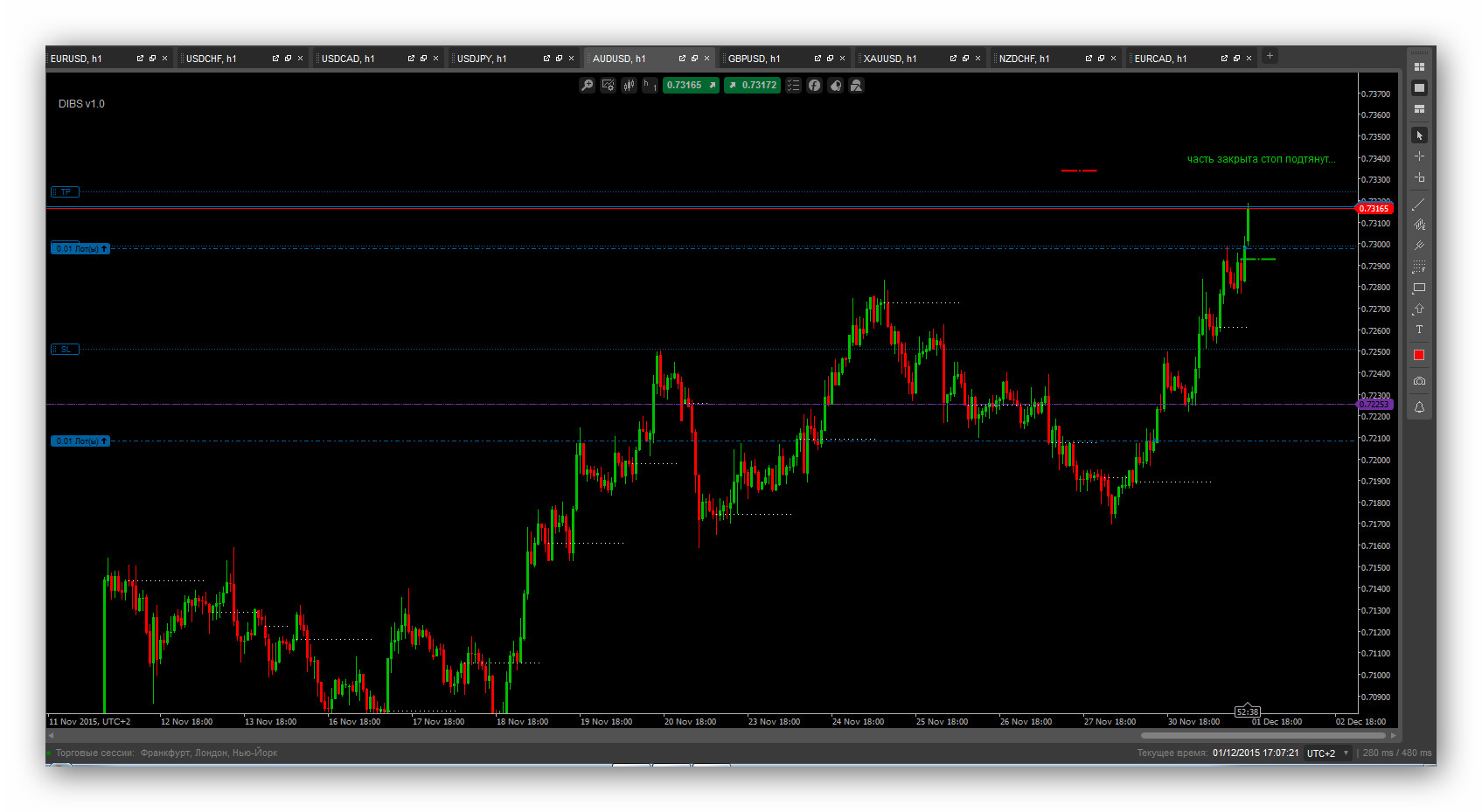Click the 0.73165 red price marker
The image size is (1482, 812).
[1374, 208]
